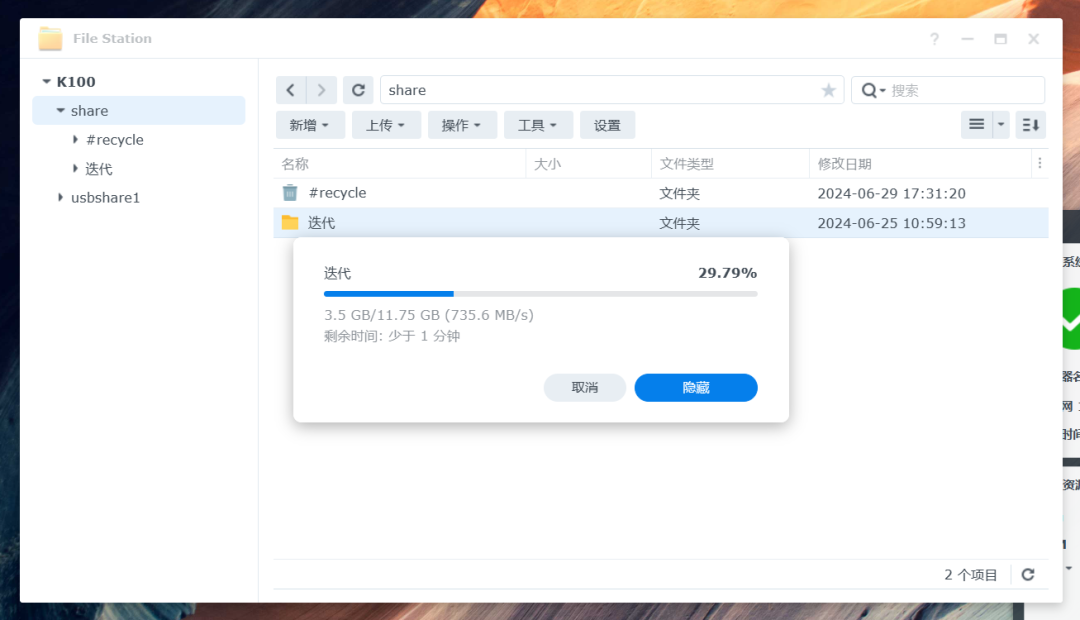Cancel the ongoing file transfer
The height and width of the screenshot is (620, 1080).
(585, 387)
